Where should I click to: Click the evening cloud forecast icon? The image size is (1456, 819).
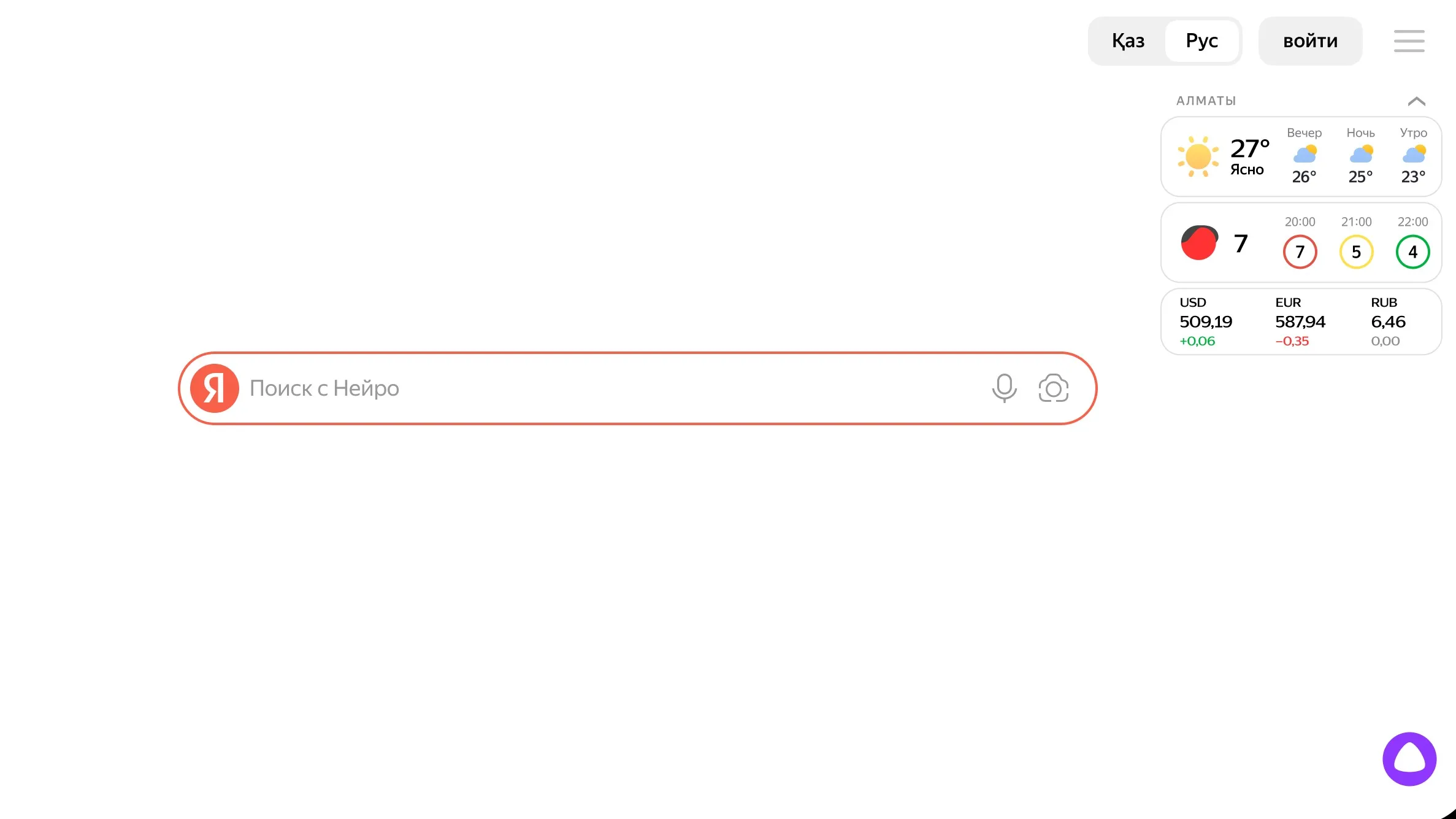(1305, 154)
